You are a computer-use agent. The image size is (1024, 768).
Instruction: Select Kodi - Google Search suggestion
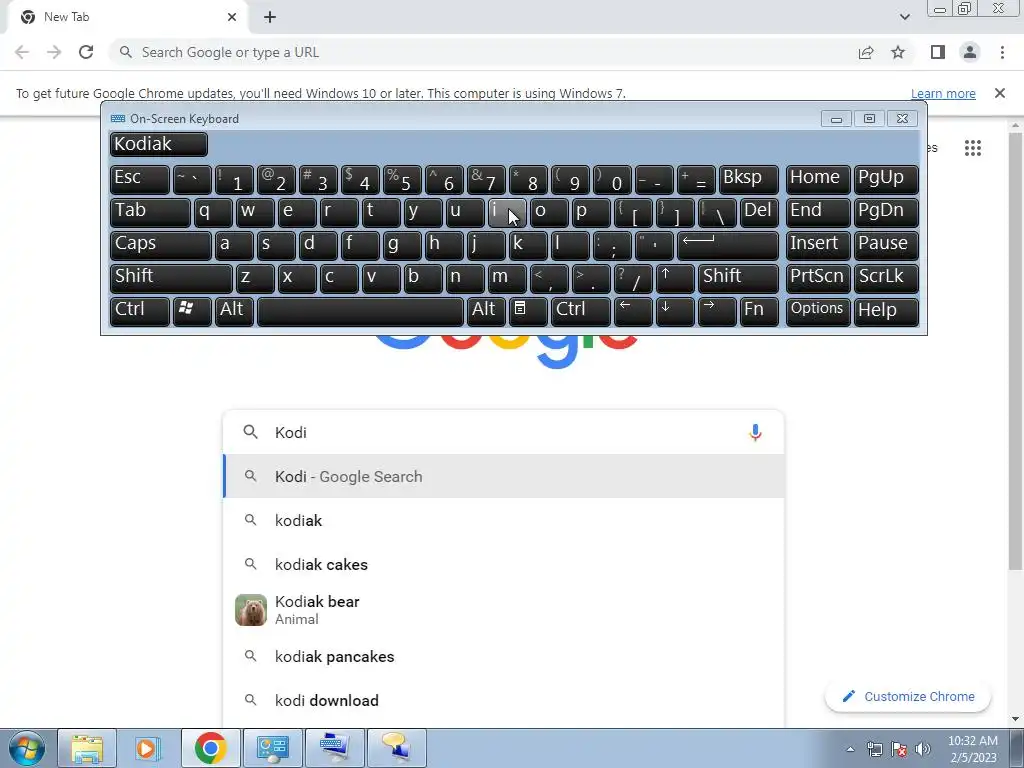503,476
